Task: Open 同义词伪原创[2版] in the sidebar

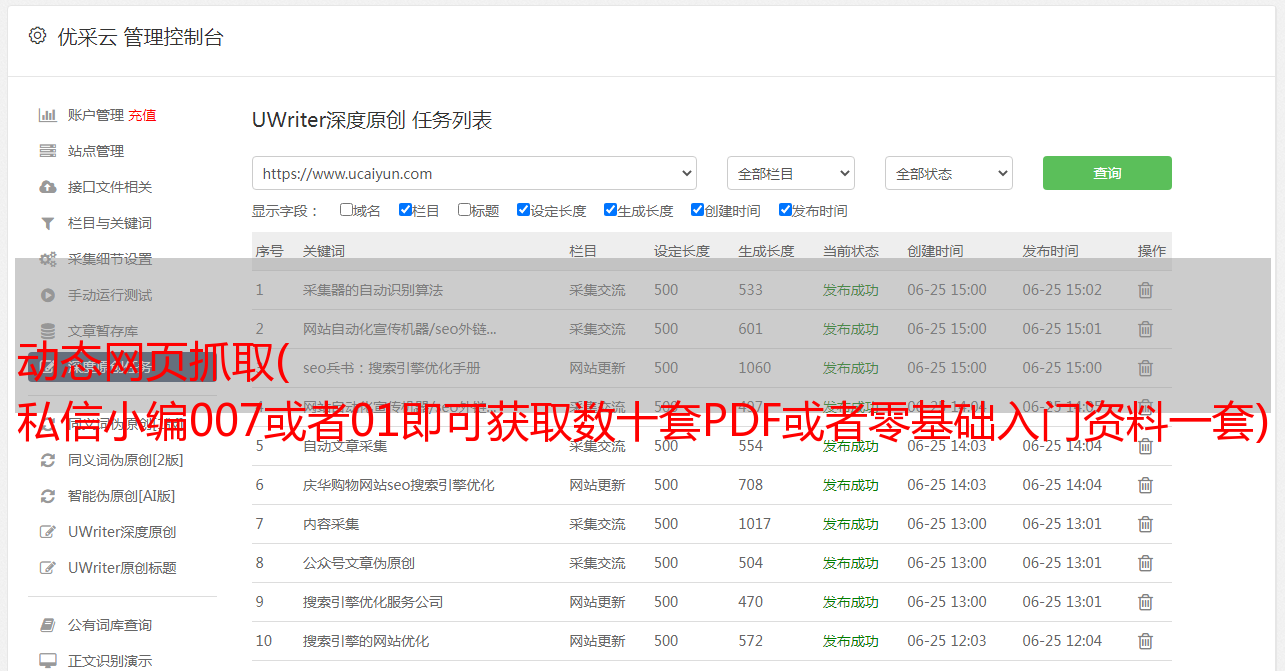Action: coord(126,460)
